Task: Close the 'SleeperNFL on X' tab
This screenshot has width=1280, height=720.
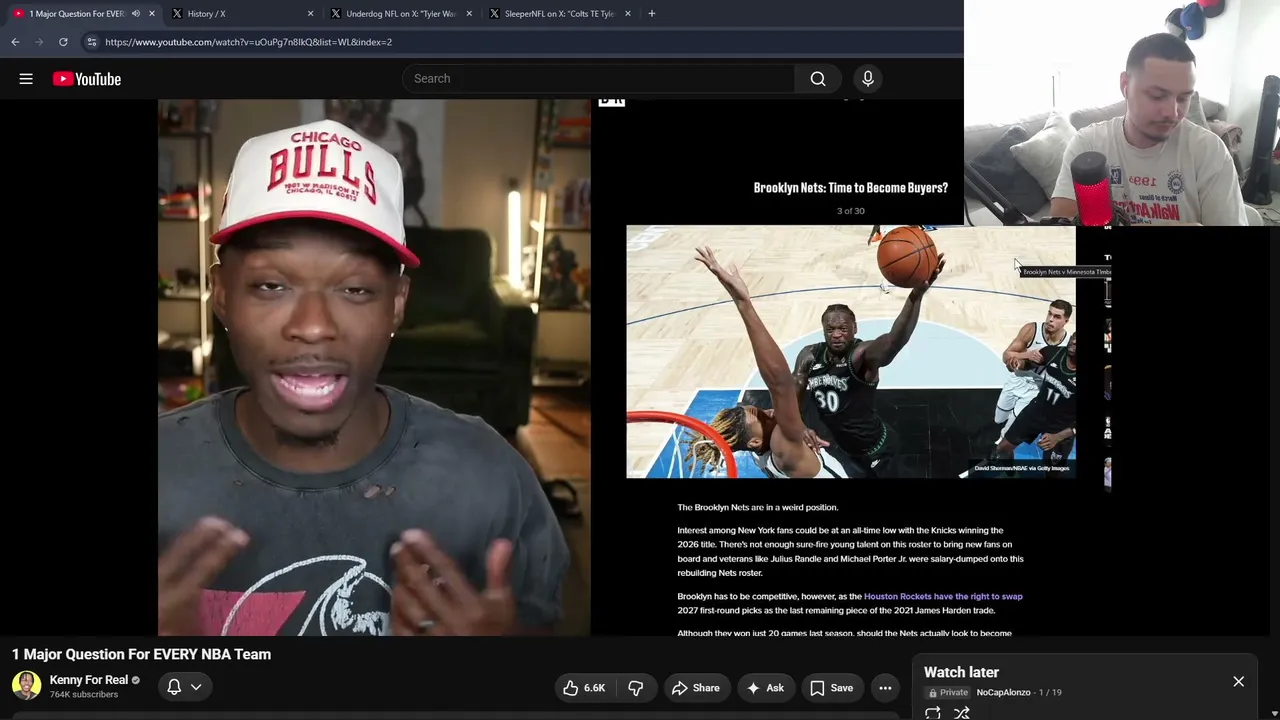Action: point(627,14)
